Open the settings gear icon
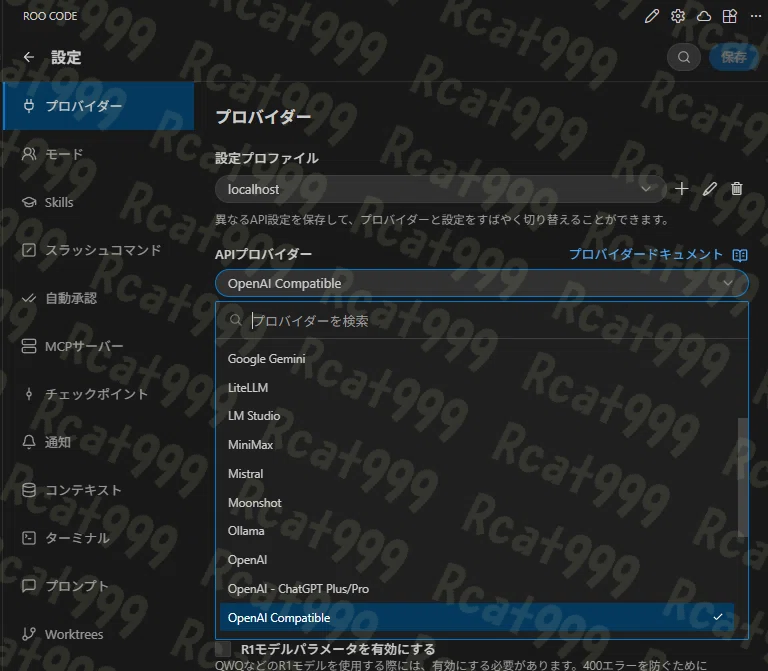Image resolution: width=768 pixels, height=671 pixels. 678,16
